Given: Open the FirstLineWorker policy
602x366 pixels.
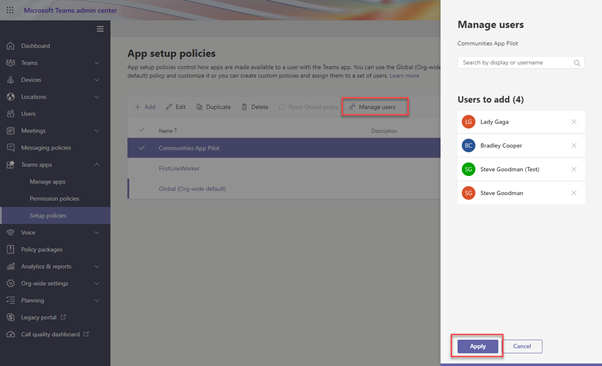Looking at the screenshot, I should [x=179, y=168].
